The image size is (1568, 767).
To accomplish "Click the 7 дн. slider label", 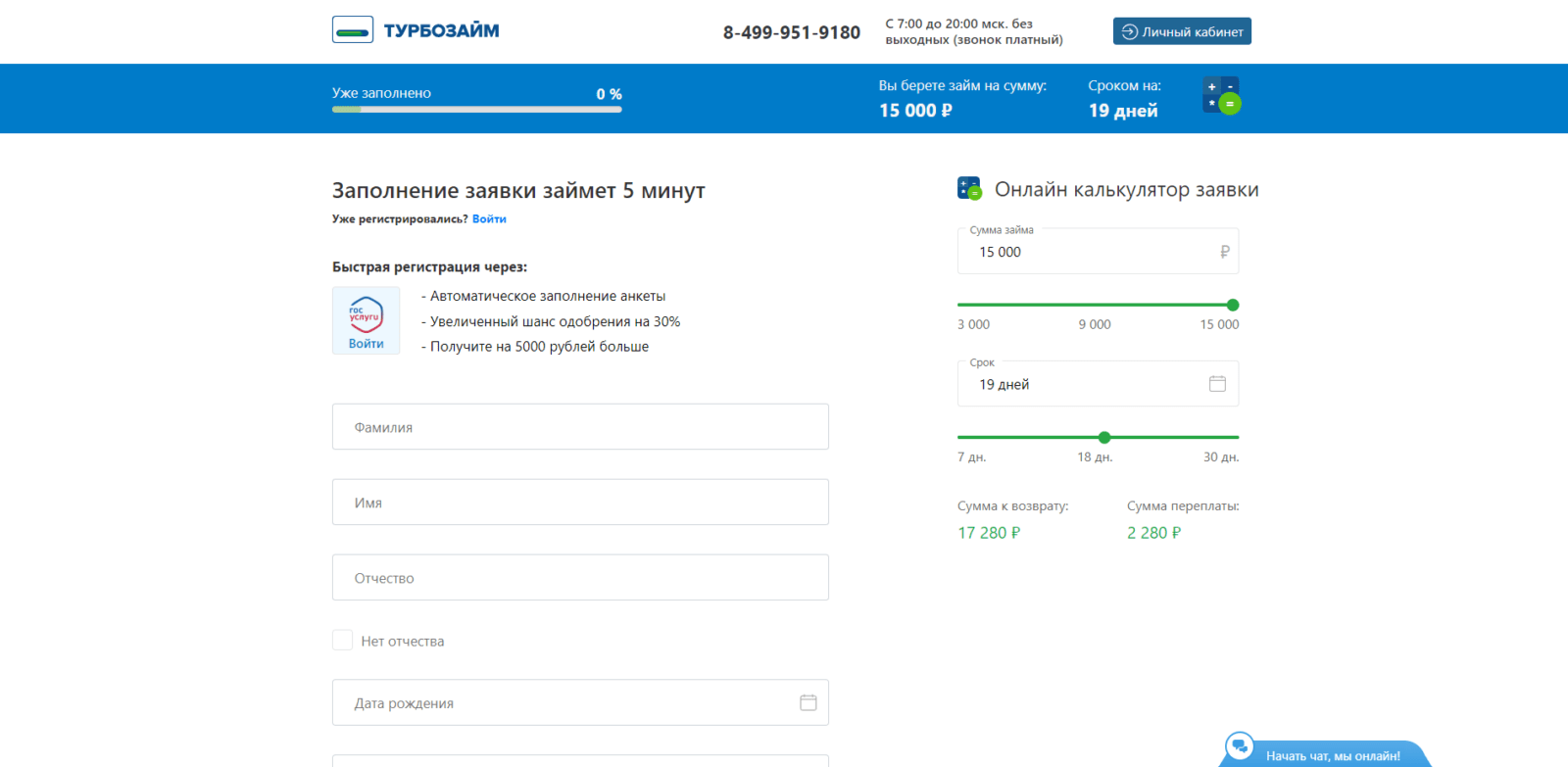I will [x=972, y=457].
